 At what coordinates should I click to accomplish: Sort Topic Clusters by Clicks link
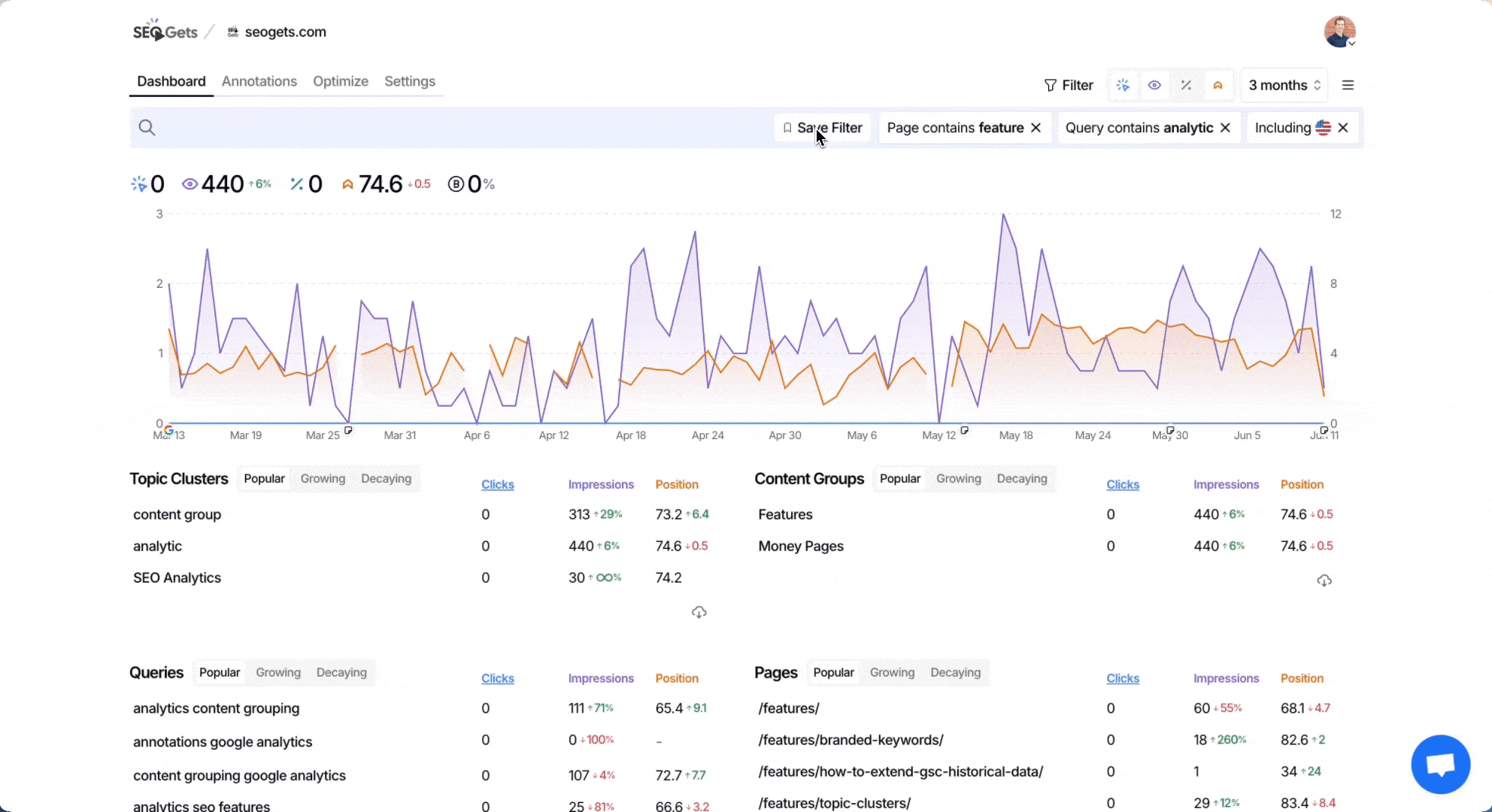(x=497, y=484)
